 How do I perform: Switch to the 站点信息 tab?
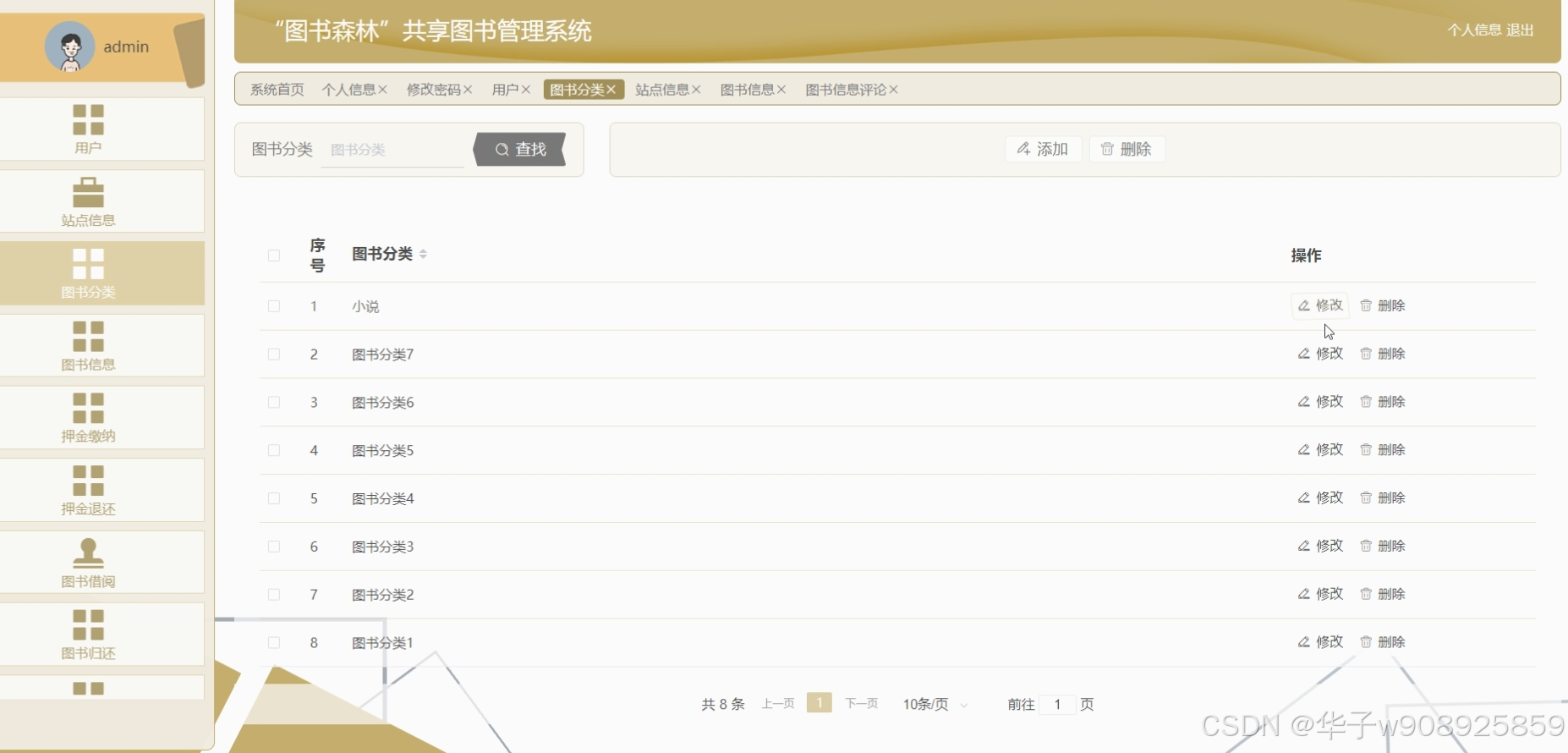click(x=661, y=90)
